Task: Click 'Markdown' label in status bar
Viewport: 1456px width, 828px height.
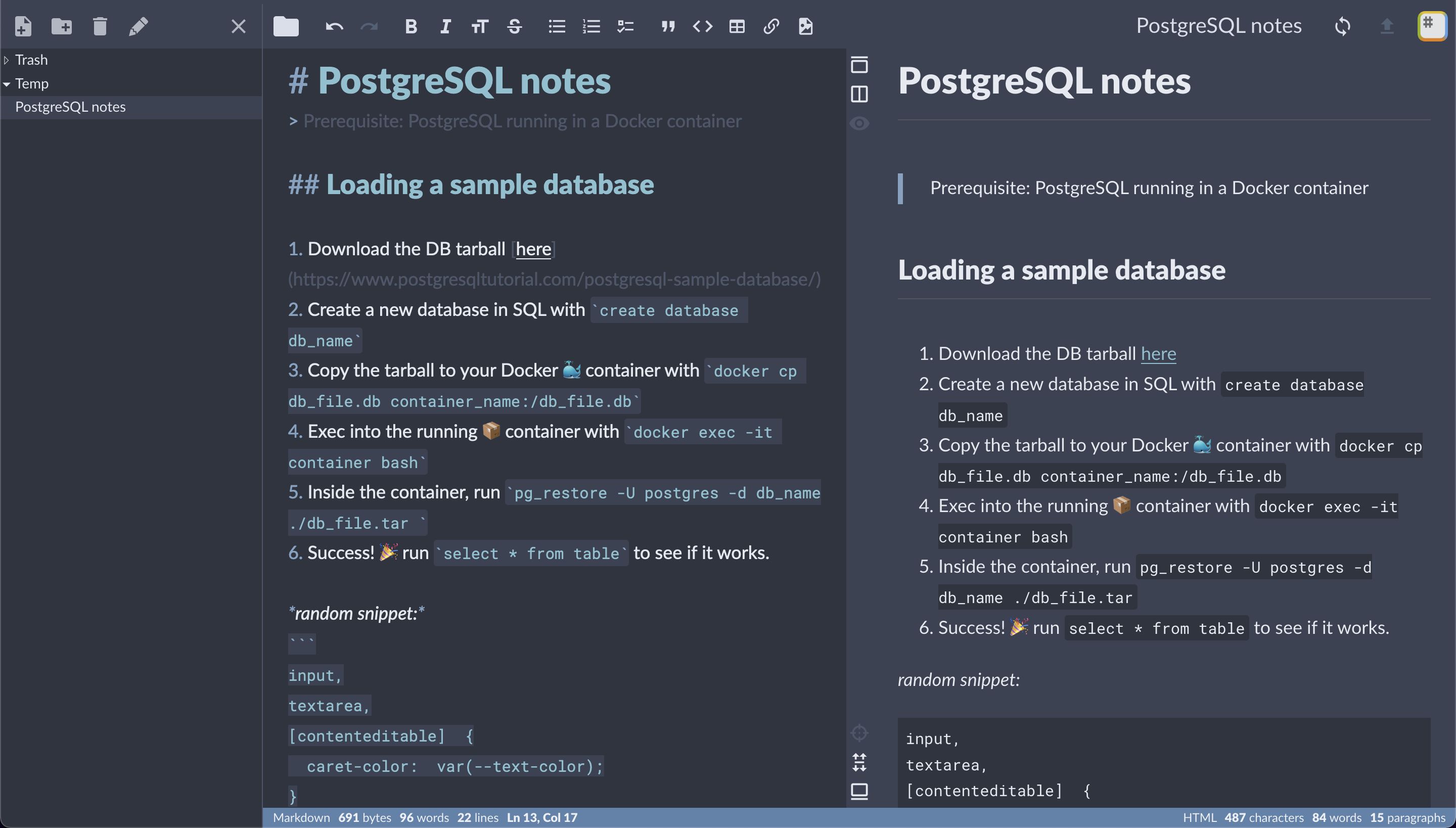Action: 301,818
